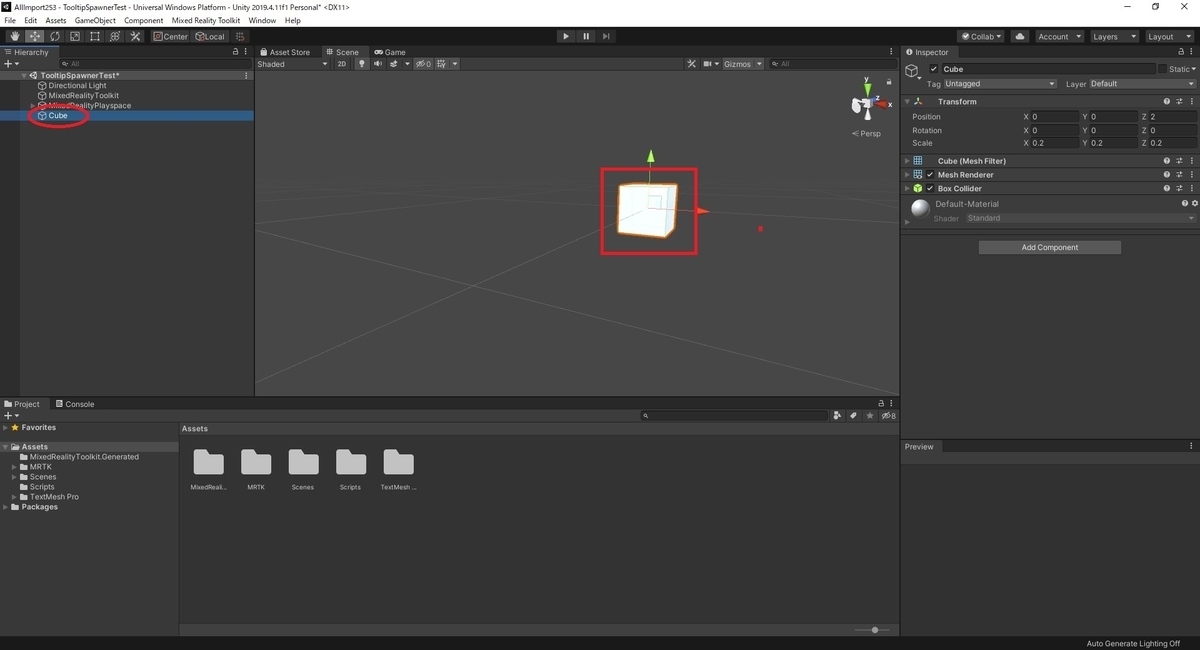The image size is (1200, 650).
Task: Open the Account dropdown
Action: (1060, 36)
